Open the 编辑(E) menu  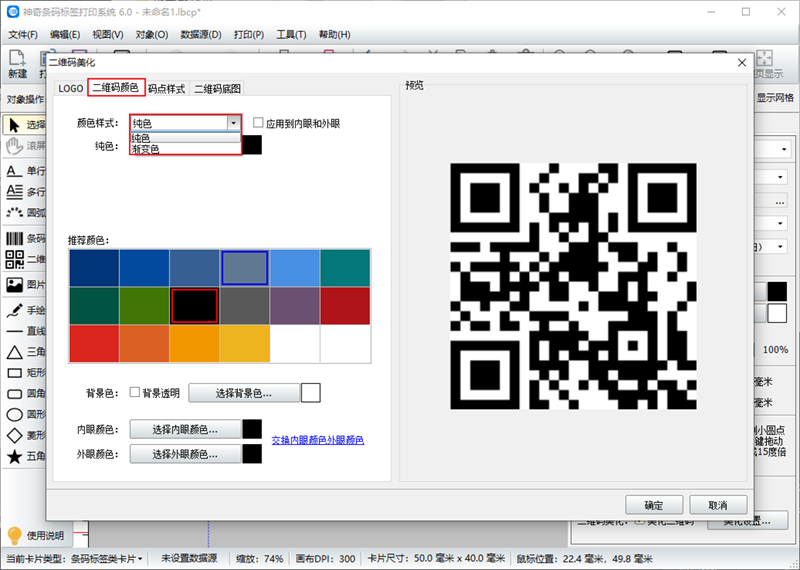pyautogui.click(x=65, y=35)
